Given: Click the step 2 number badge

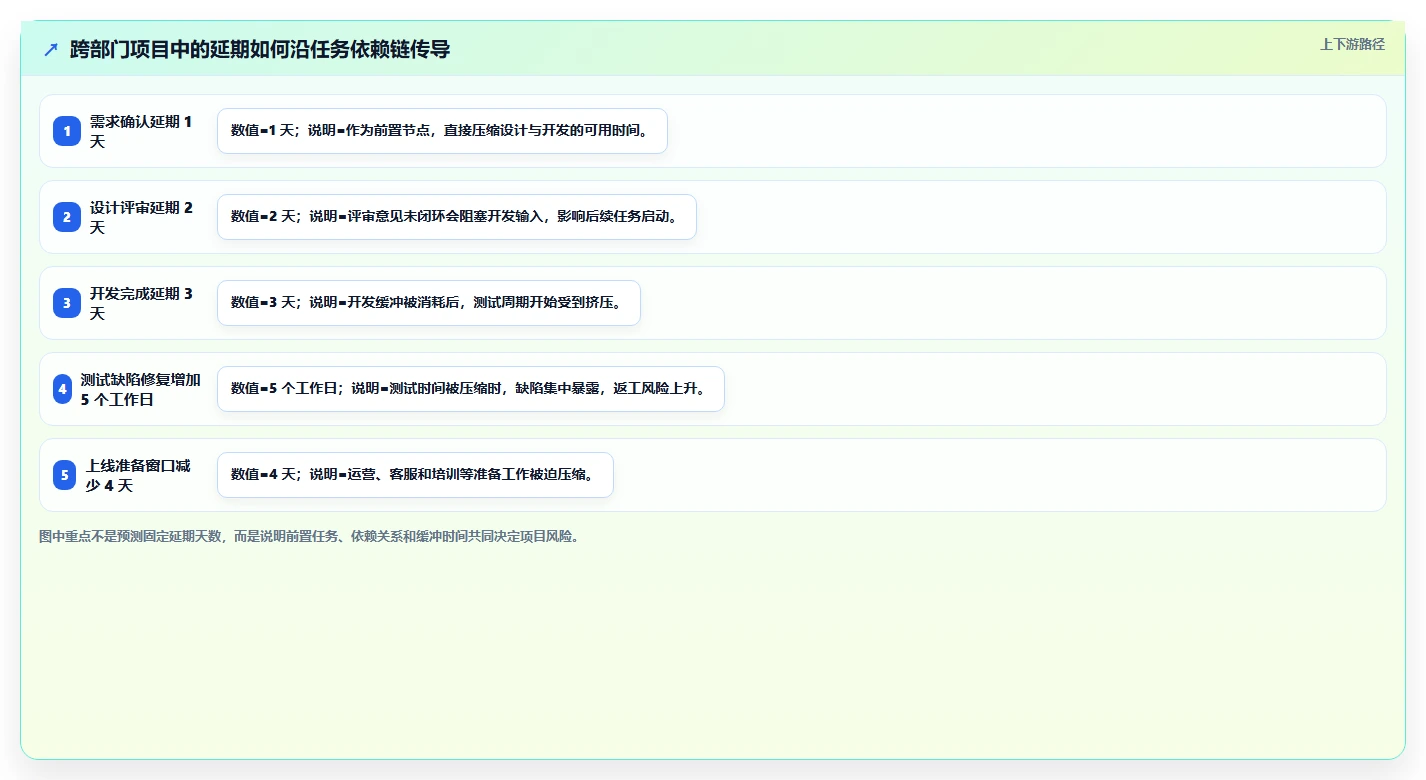Looking at the screenshot, I should [x=67, y=217].
